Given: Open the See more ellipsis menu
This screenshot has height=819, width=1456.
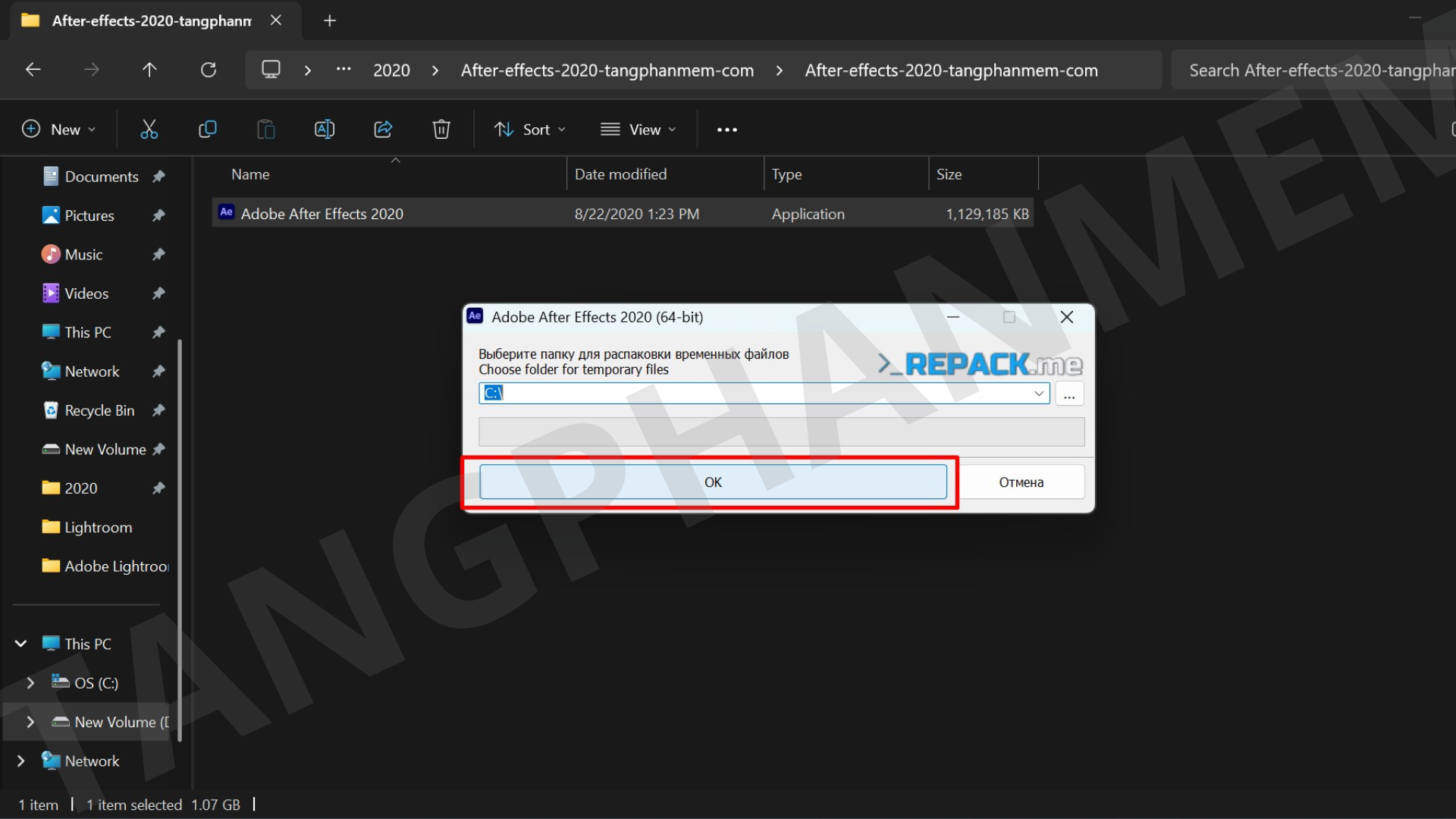Looking at the screenshot, I should click(x=727, y=130).
